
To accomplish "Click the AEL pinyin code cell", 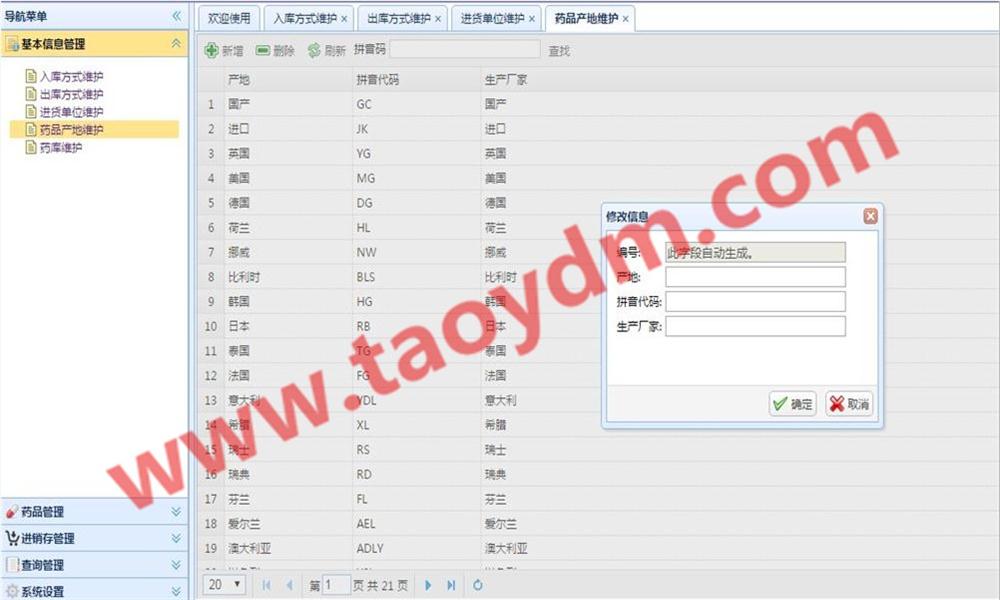I will click(x=416, y=524).
